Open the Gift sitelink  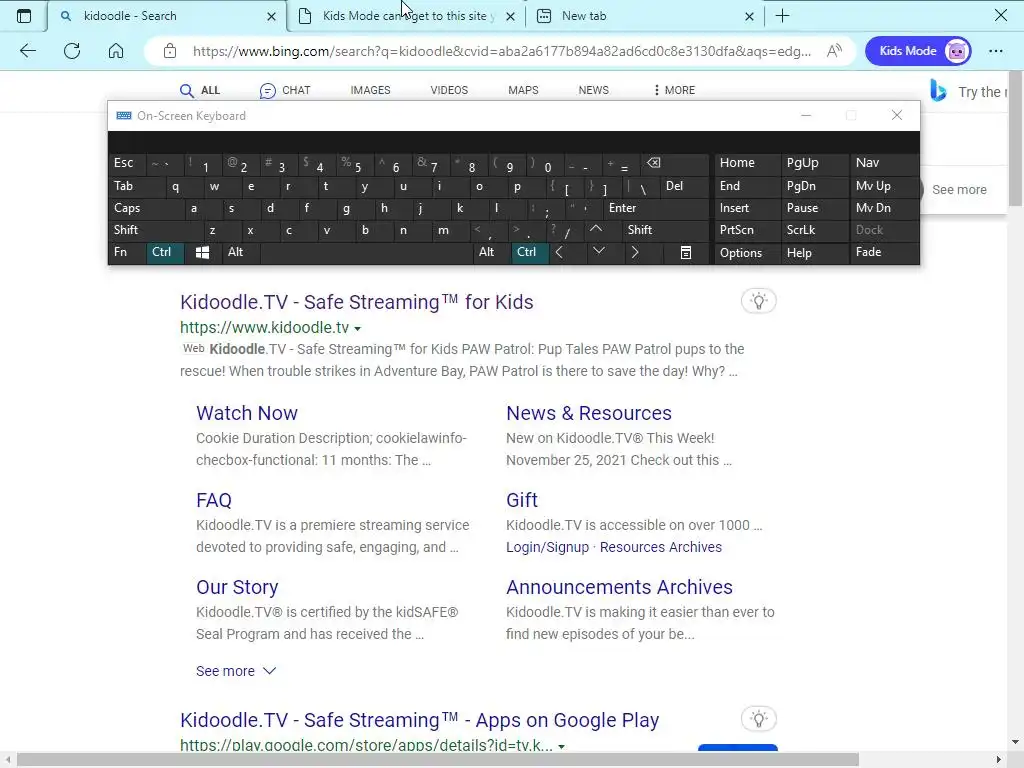522,500
